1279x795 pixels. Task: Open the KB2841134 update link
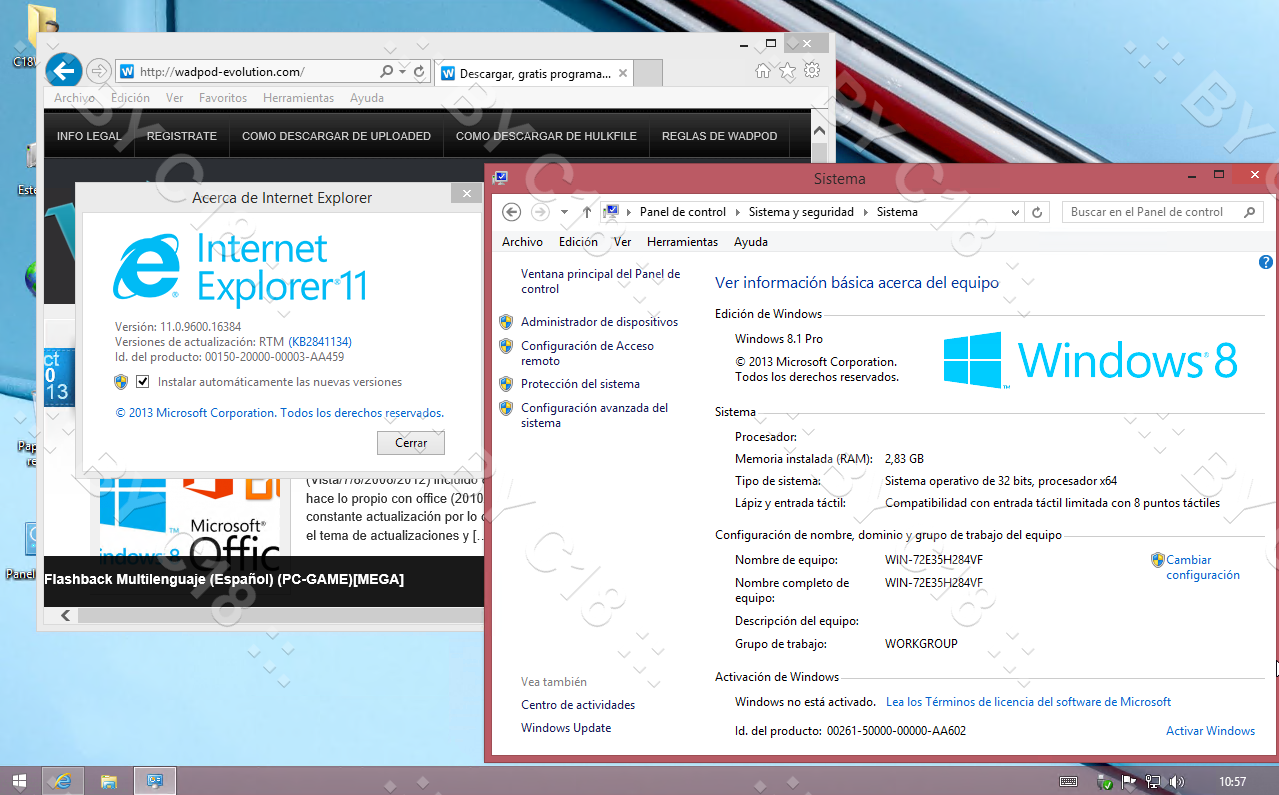[320, 342]
